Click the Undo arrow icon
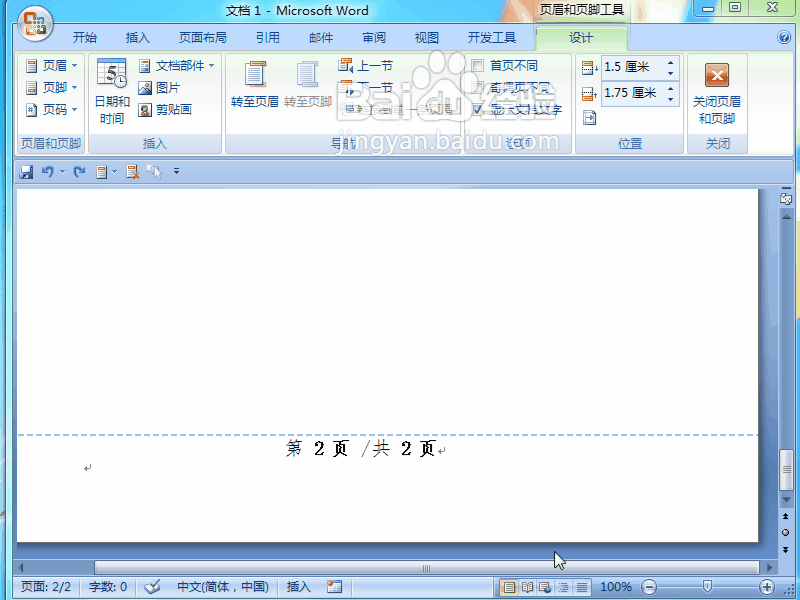 47,171
